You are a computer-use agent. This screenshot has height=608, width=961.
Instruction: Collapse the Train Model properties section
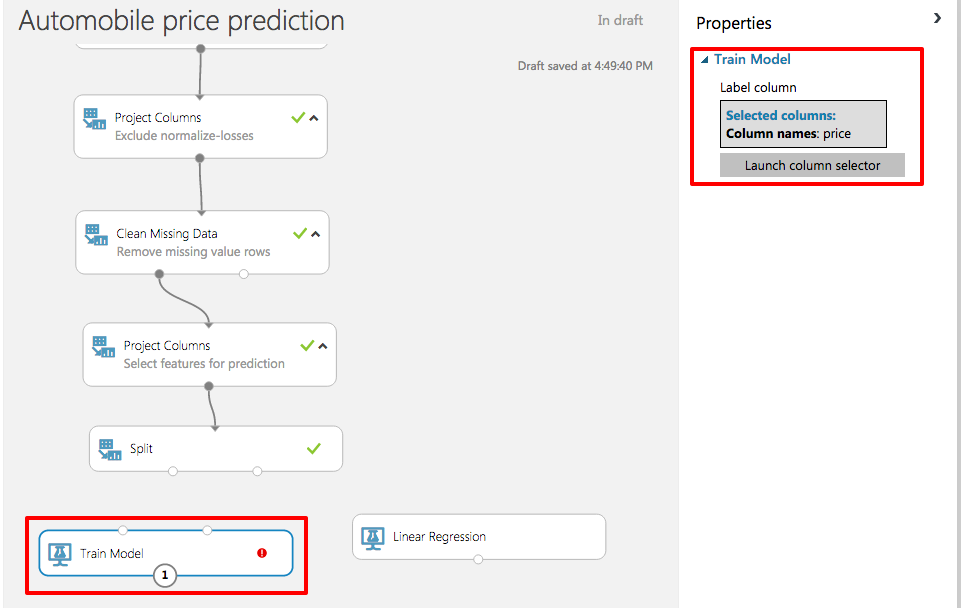point(705,60)
